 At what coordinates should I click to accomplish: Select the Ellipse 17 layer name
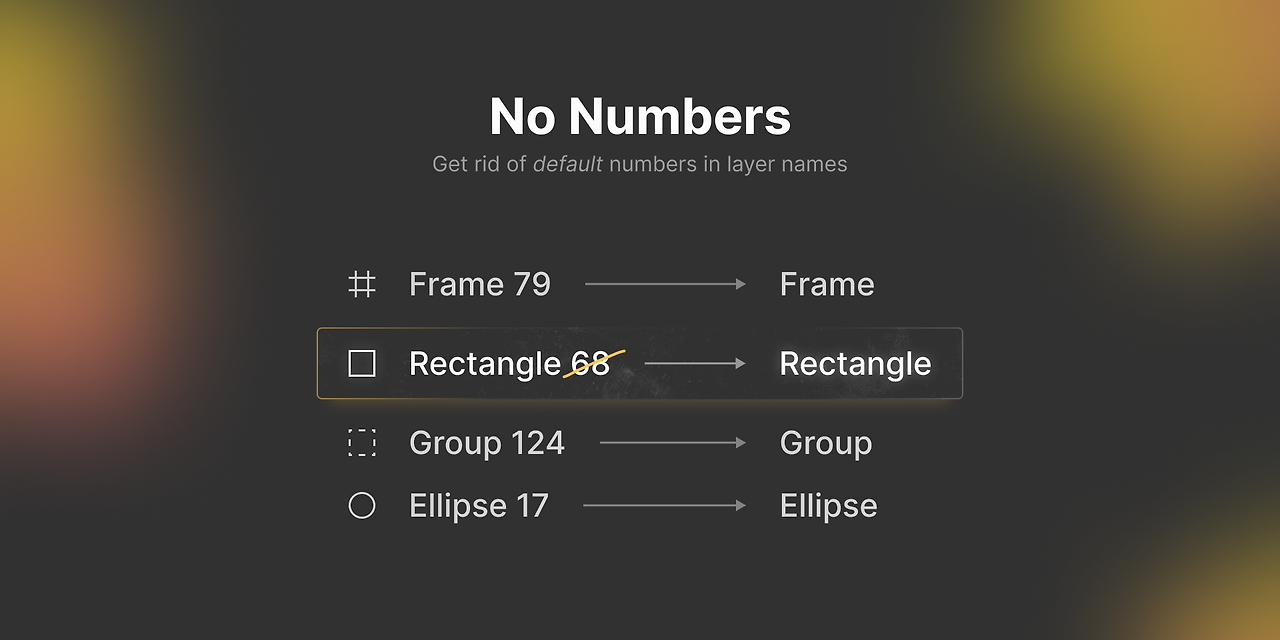click(x=479, y=506)
